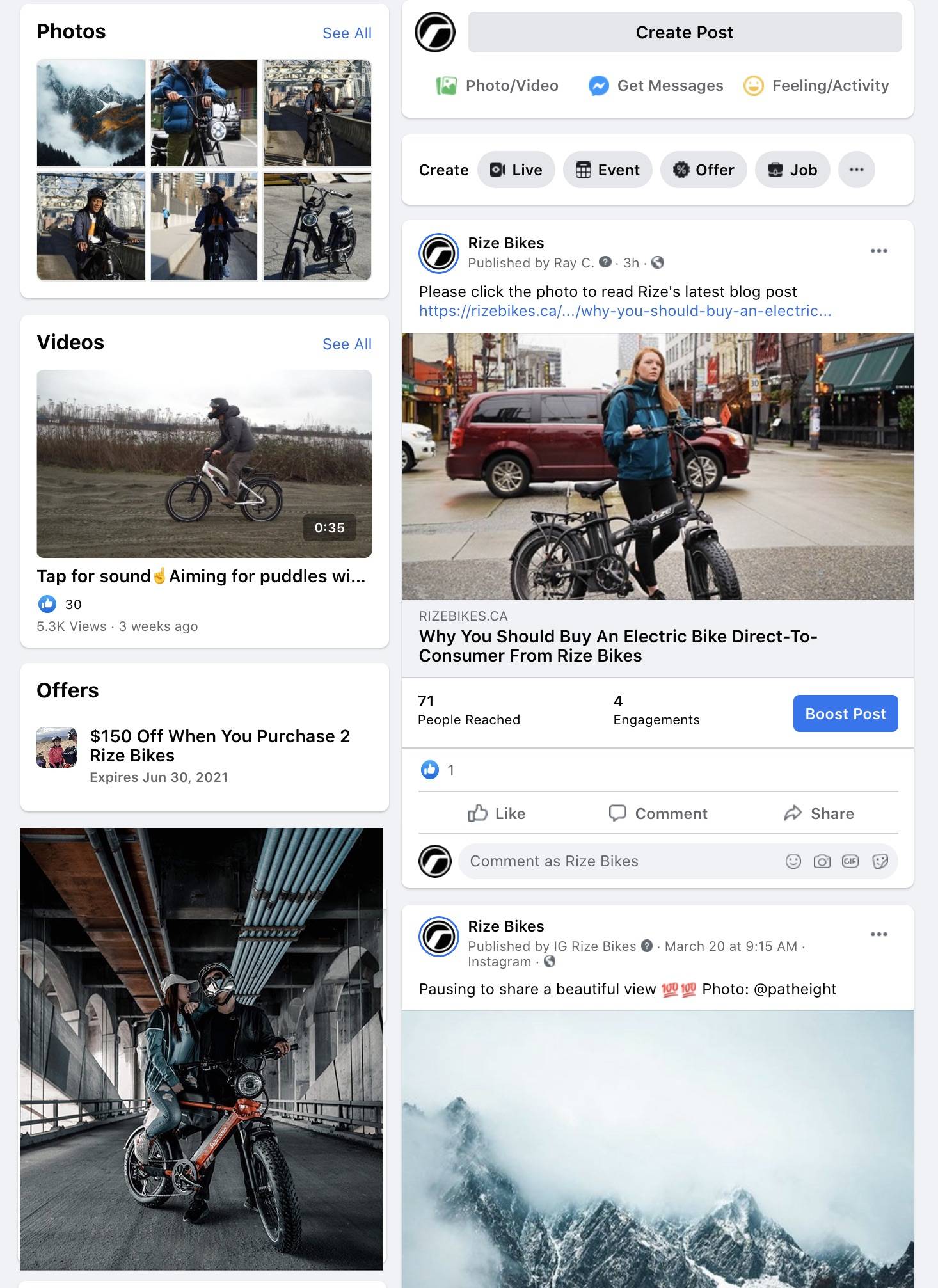Add a GIF to the comment

850,861
